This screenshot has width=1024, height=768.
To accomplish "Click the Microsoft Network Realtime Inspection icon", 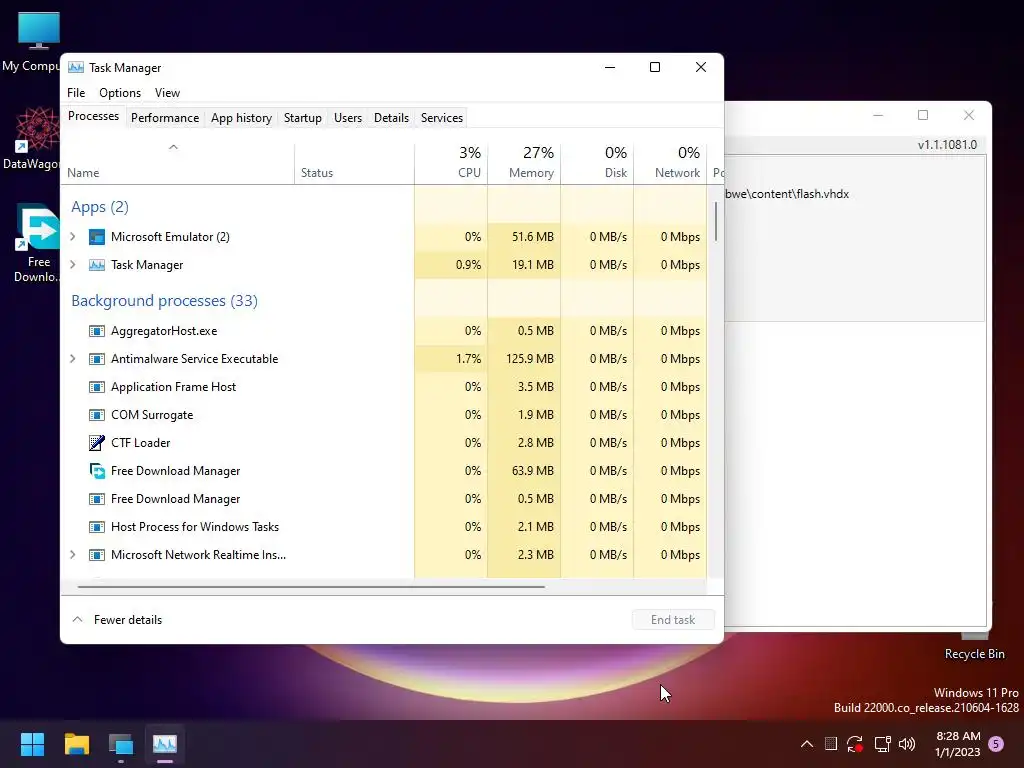I will (97, 555).
